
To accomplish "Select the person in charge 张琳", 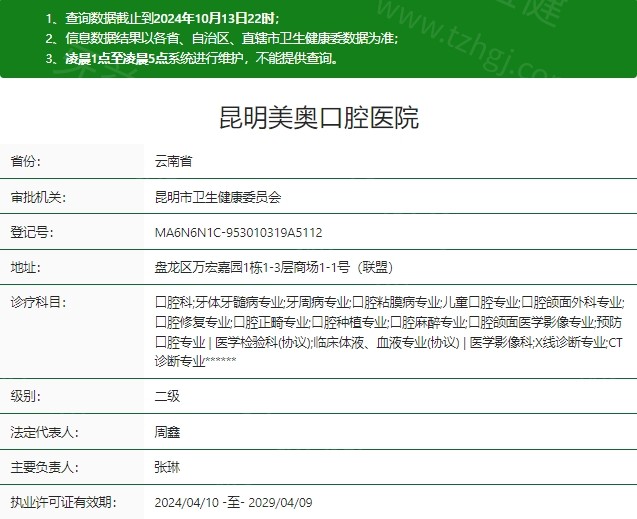I will click(167, 467).
